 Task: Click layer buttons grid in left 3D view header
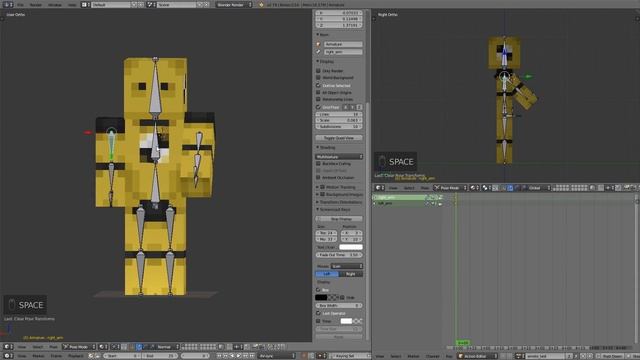click(x=199, y=347)
